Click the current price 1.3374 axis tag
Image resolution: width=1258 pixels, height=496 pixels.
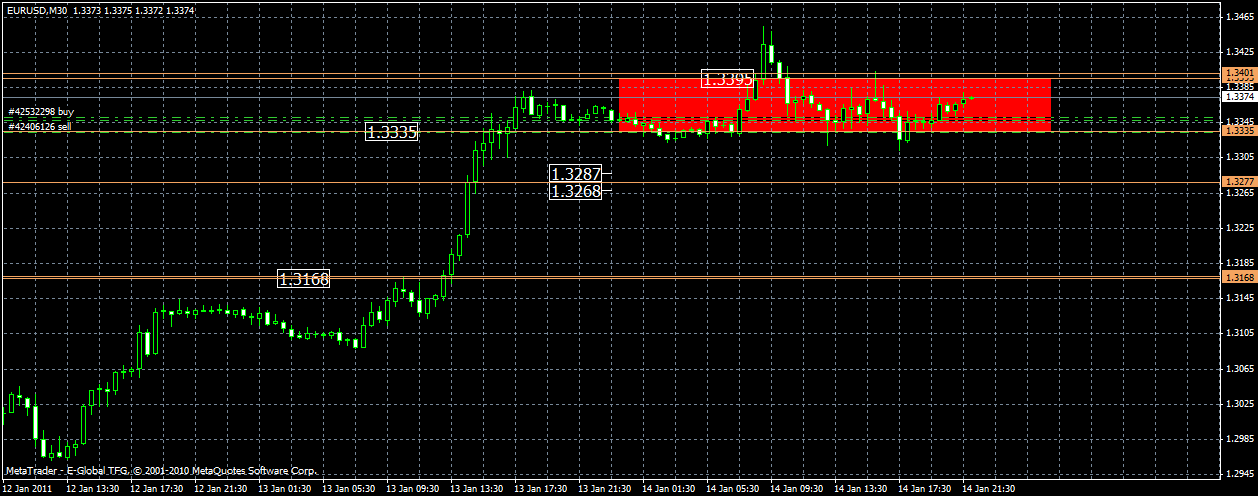tap(1239, 97)
